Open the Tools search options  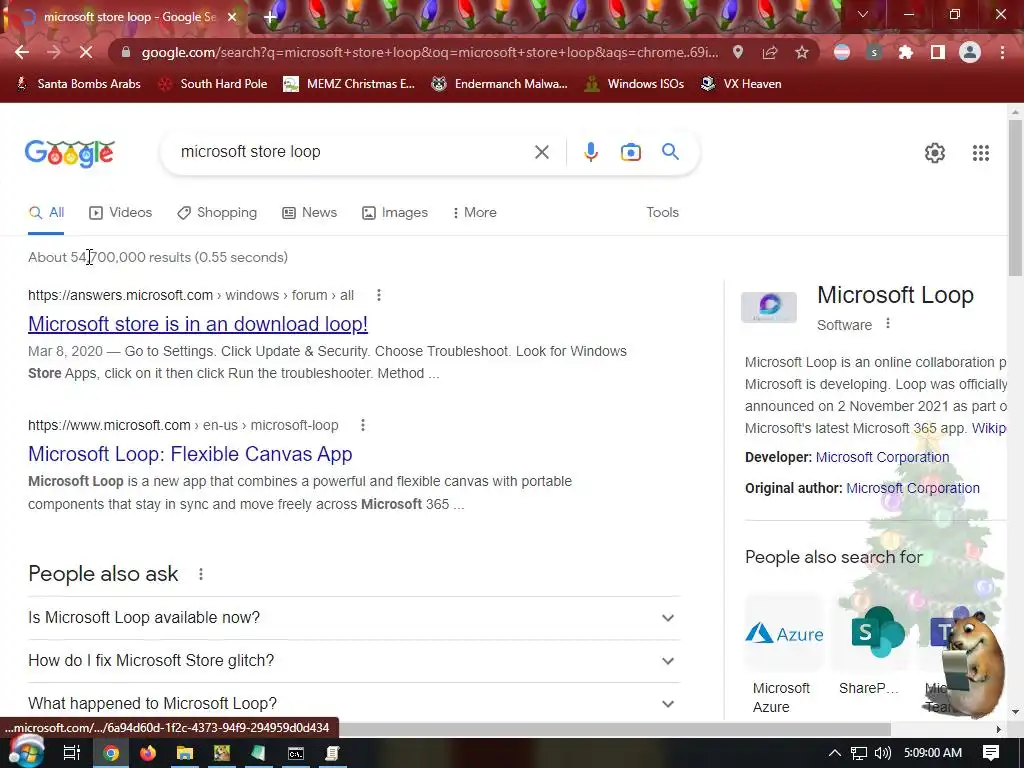click(x=663, y=213)
